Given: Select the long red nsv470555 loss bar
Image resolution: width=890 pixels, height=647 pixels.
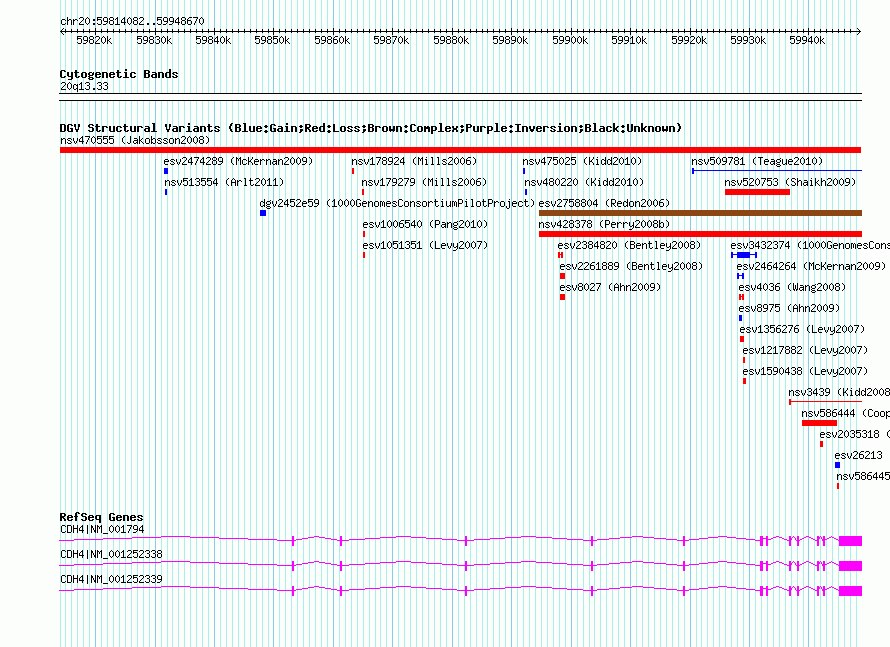Looking at the screenshot, I should point(460,150).
